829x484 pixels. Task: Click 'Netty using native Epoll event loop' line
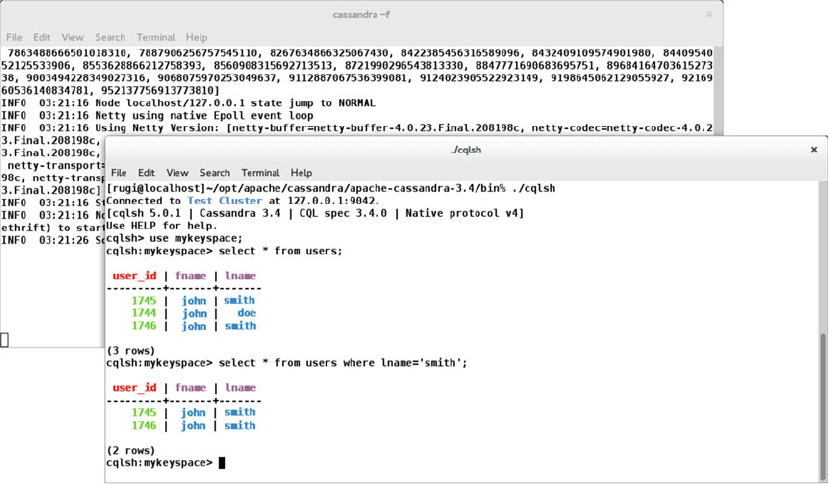coord(157,116)
